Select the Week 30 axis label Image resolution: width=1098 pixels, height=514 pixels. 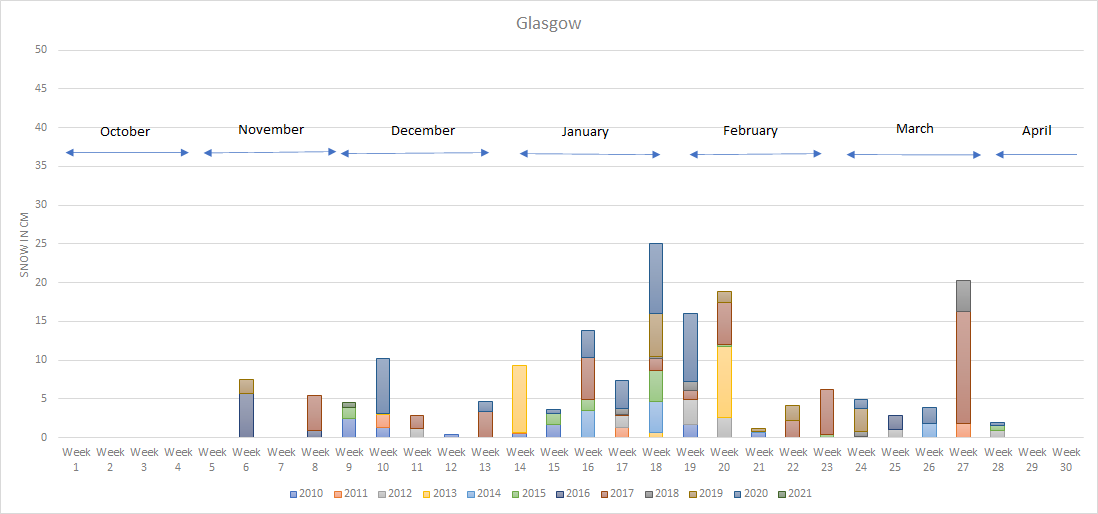pyautogui.click(x=1066, y=459)
